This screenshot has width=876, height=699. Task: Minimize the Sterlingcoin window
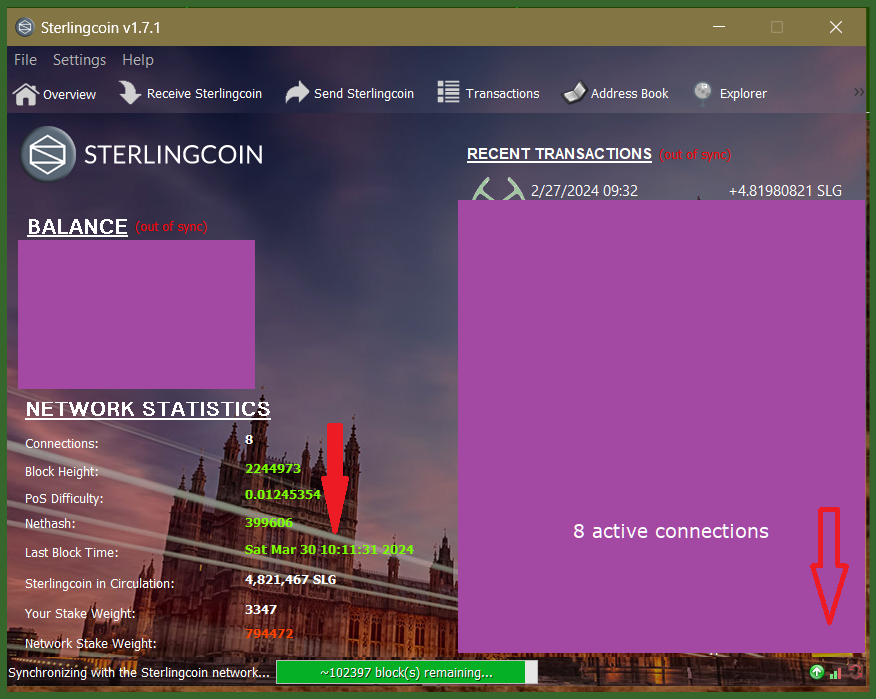719,27
